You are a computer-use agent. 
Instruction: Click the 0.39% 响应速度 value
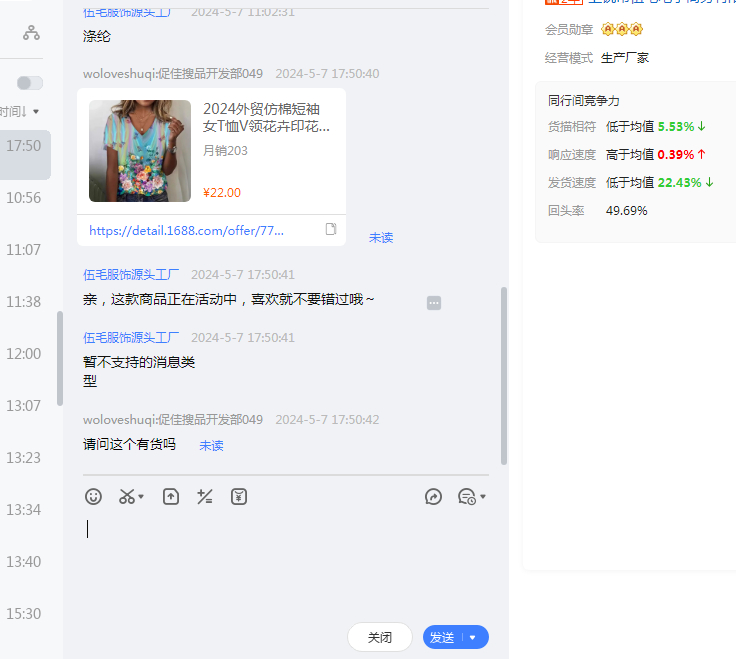675,154
